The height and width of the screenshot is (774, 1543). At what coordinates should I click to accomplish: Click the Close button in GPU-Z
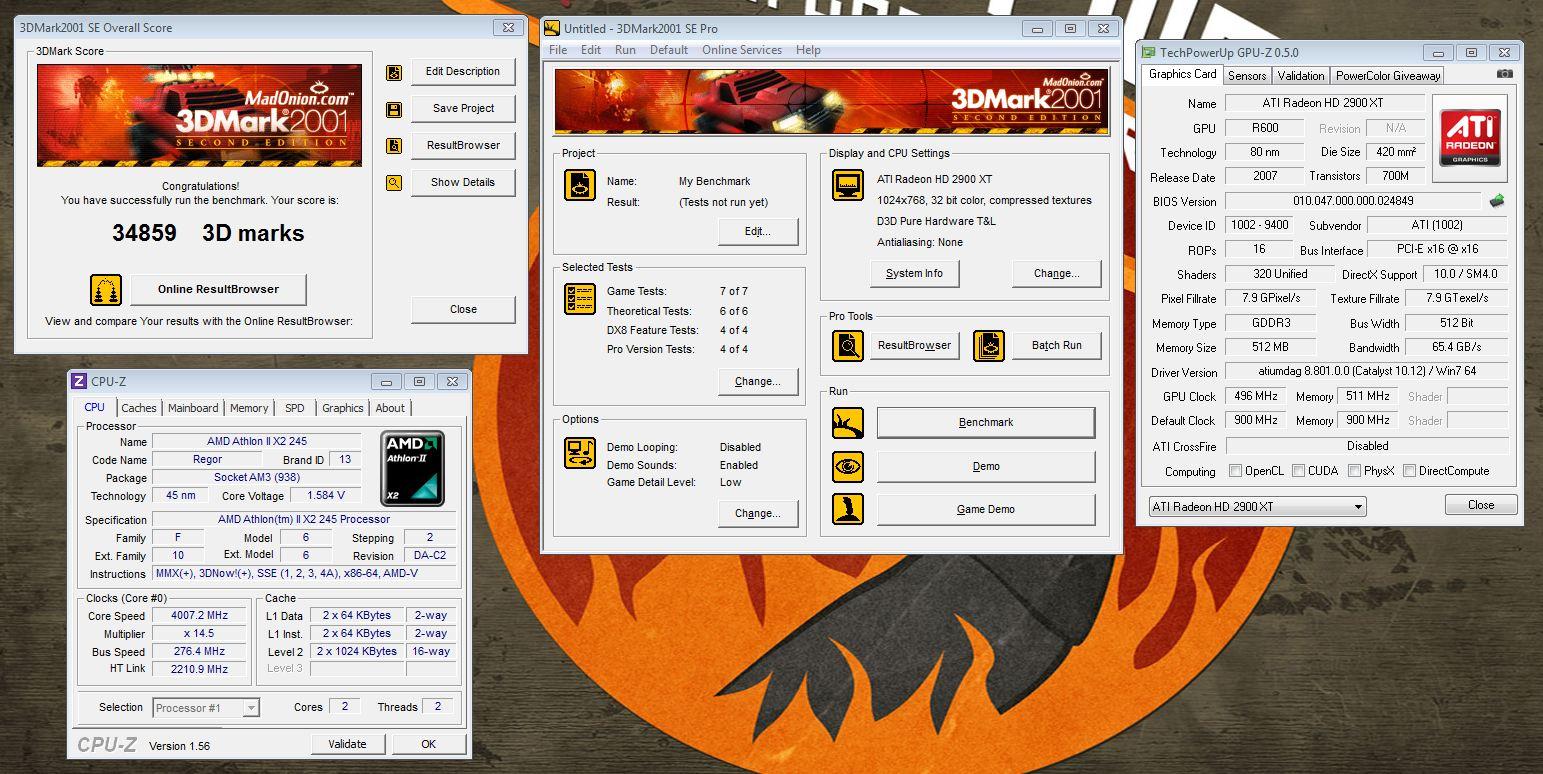pyautogui.click(x=1481, y=505)
